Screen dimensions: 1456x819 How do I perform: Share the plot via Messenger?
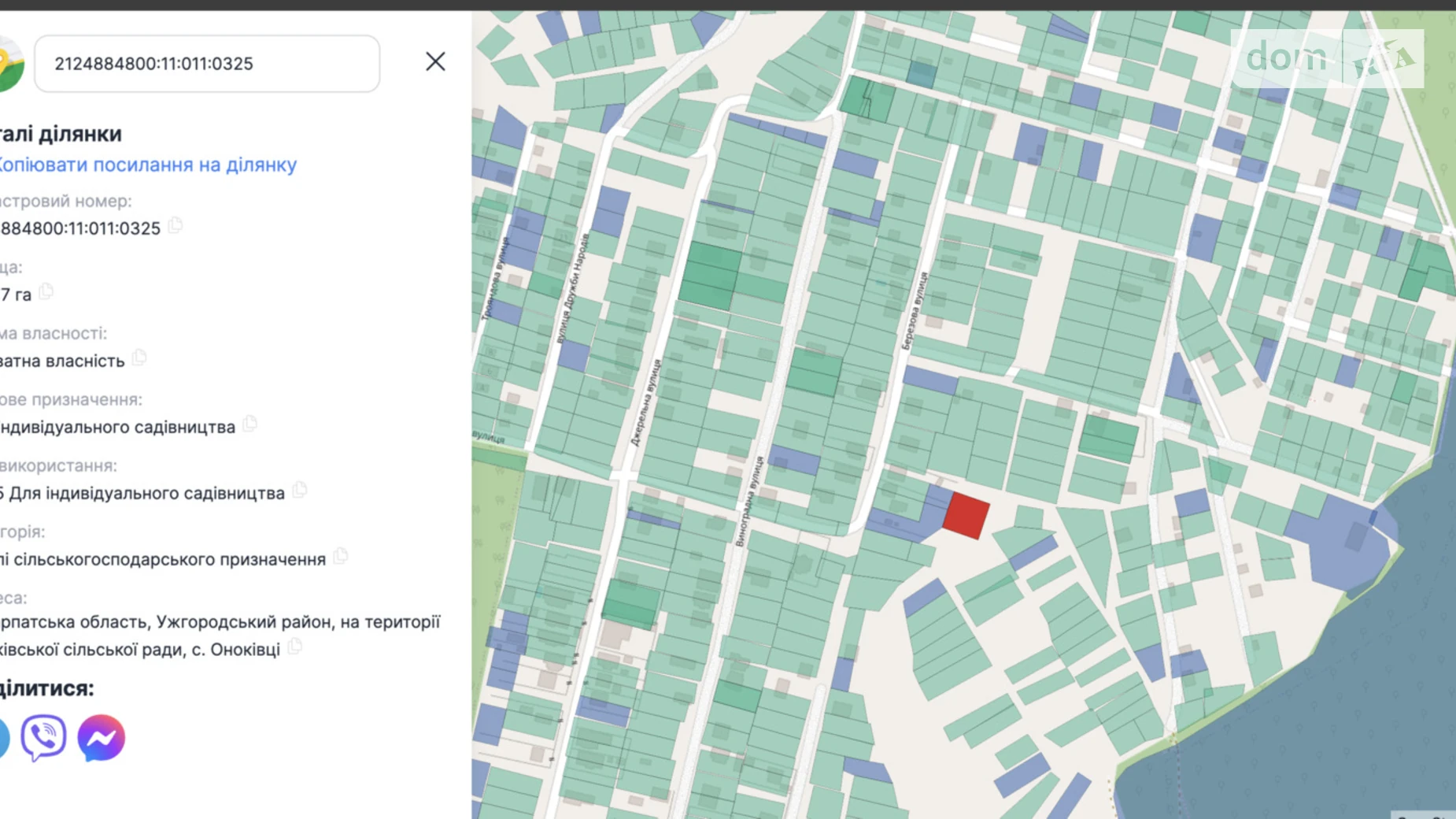click(102, 738)
